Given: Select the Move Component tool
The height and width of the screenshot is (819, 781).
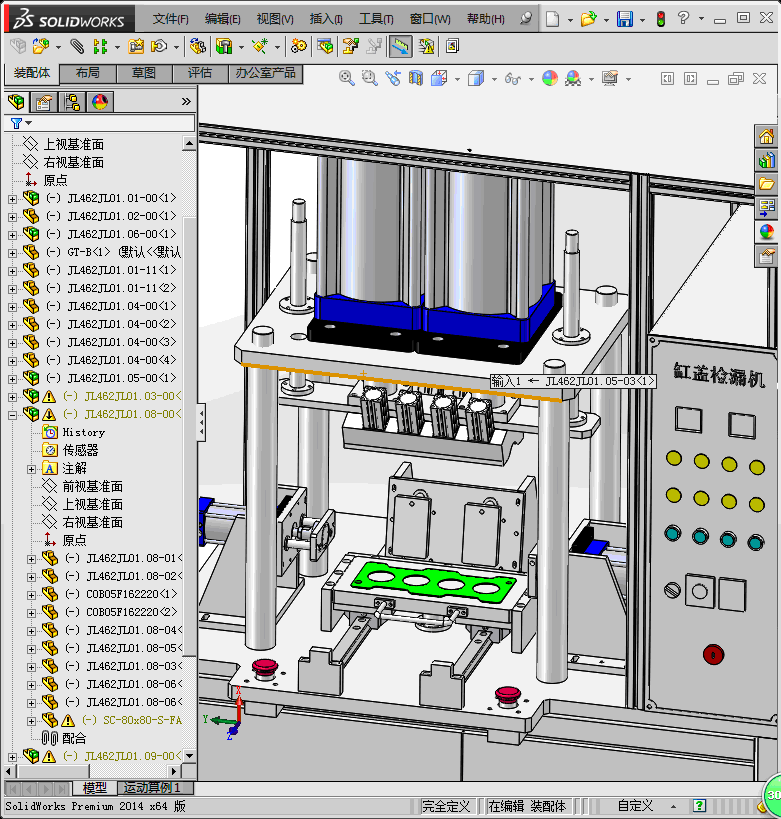Looking at the screenshot, I should coord(159,46).
